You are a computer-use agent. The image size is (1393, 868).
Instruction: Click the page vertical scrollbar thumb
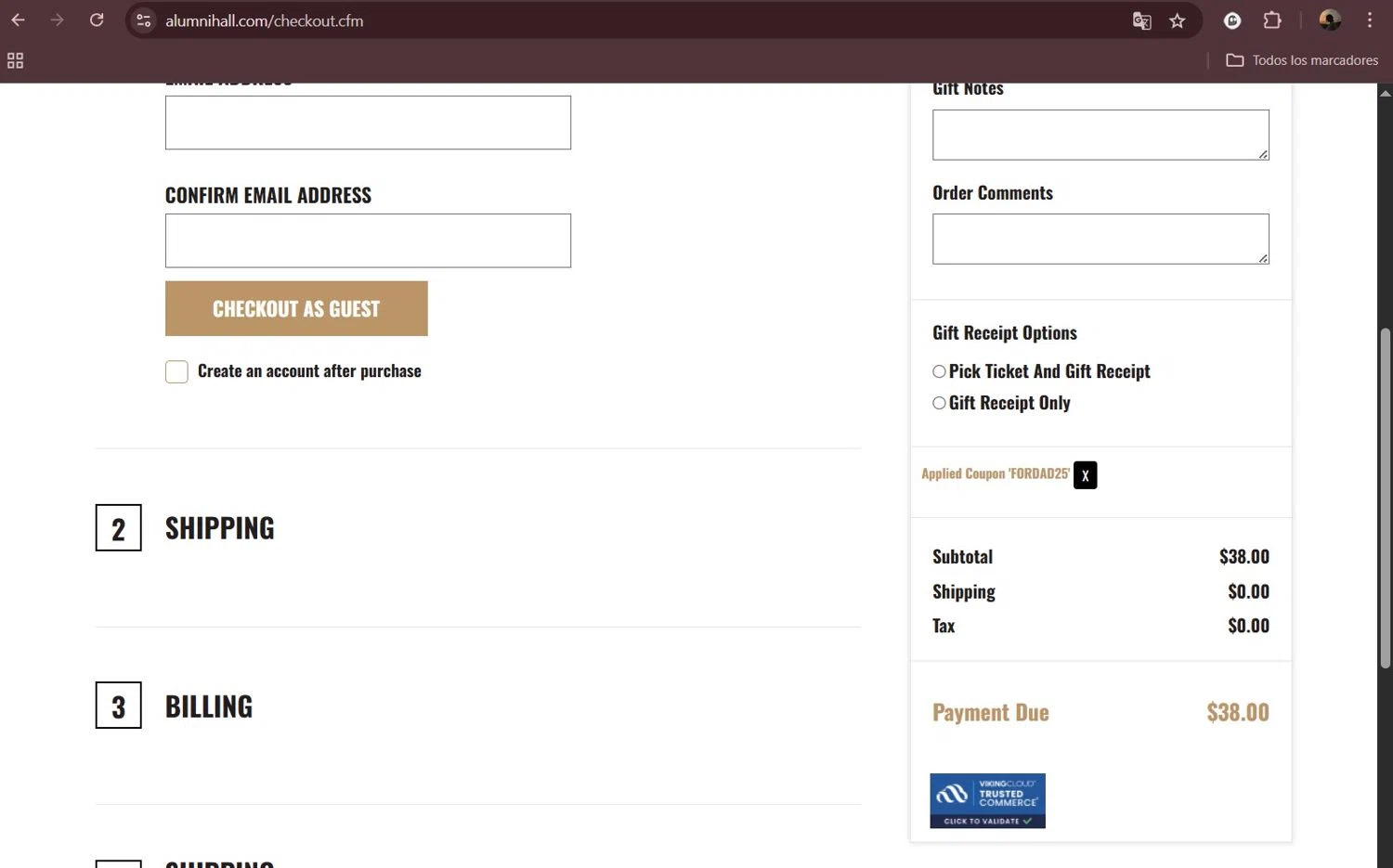(x=1385, y=498)
